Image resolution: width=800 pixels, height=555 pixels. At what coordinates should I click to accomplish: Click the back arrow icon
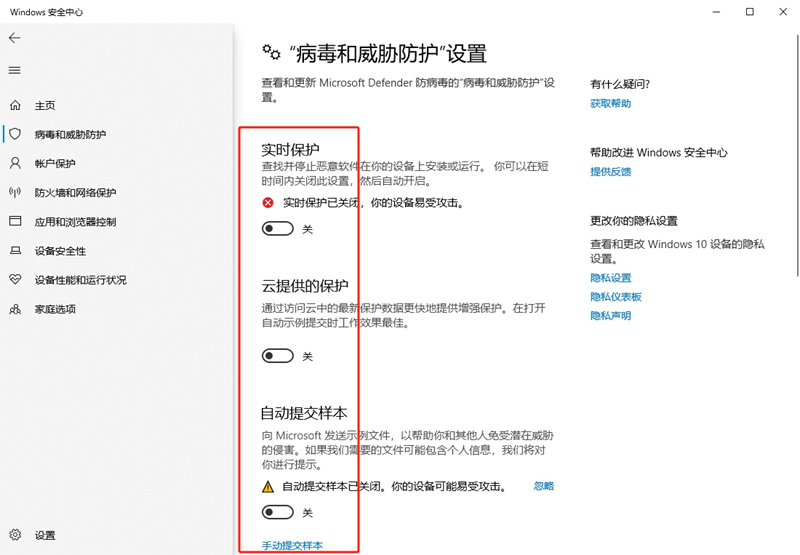pyautogui.click(x=15, y=38)
